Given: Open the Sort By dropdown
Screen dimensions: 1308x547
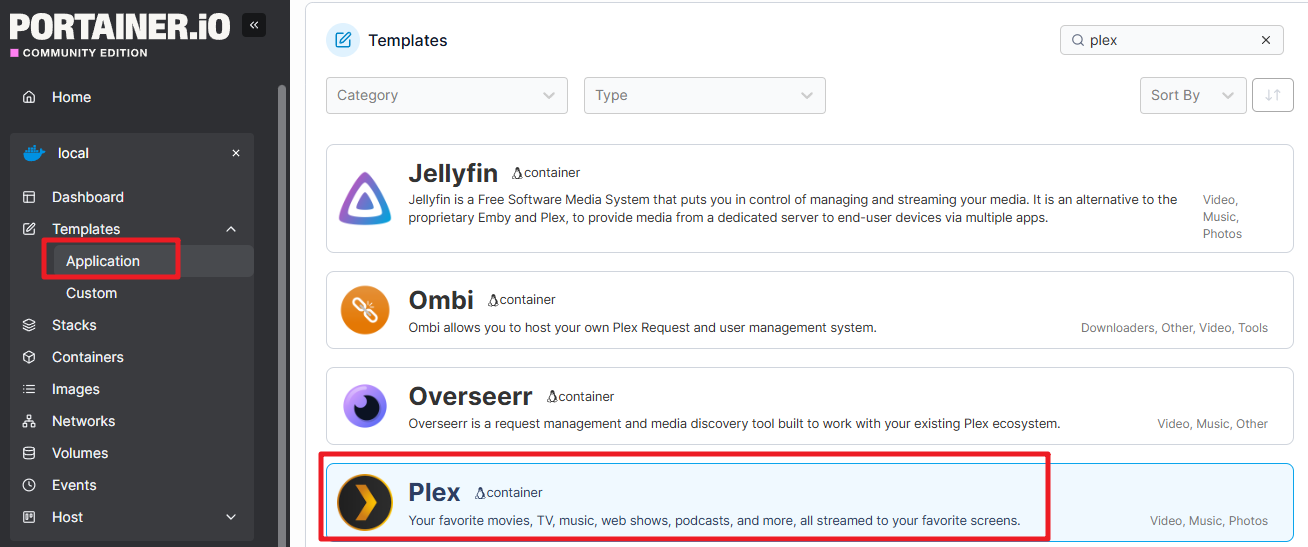Looking at the screenshot, I should click(x=1193, y=95).
